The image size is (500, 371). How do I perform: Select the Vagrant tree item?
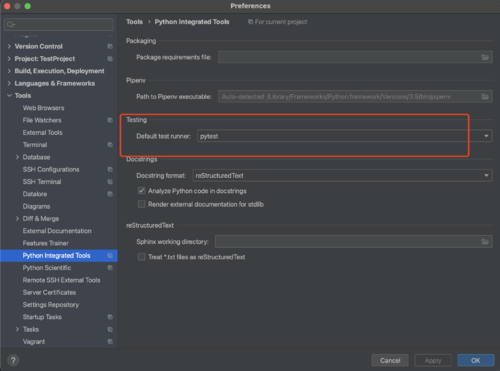(34, 342)
